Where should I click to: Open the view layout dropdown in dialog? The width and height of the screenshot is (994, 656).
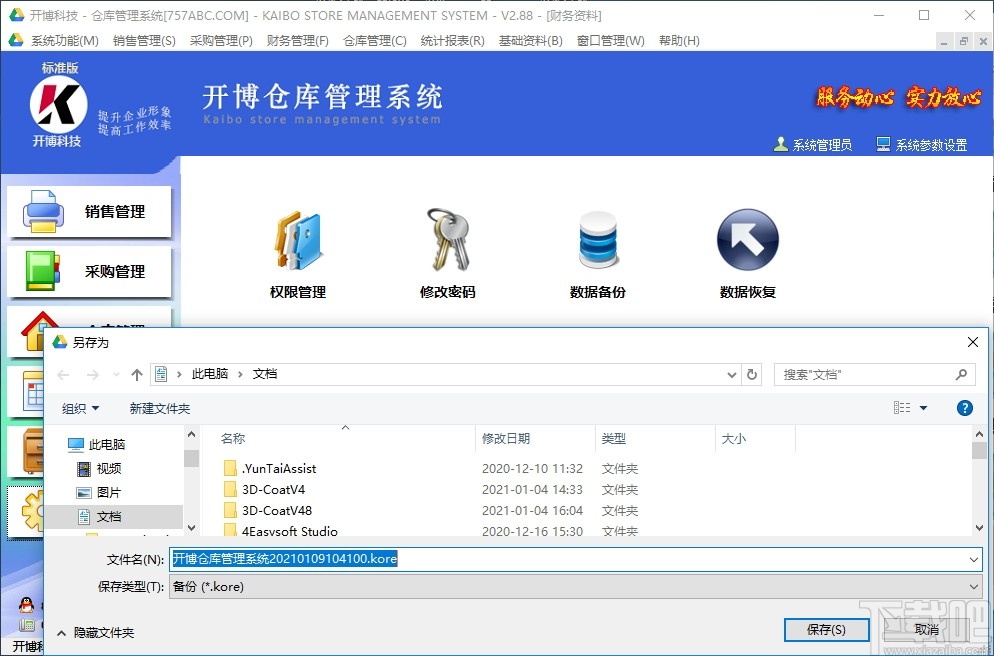pyautogui.click(x=910, y=407)
